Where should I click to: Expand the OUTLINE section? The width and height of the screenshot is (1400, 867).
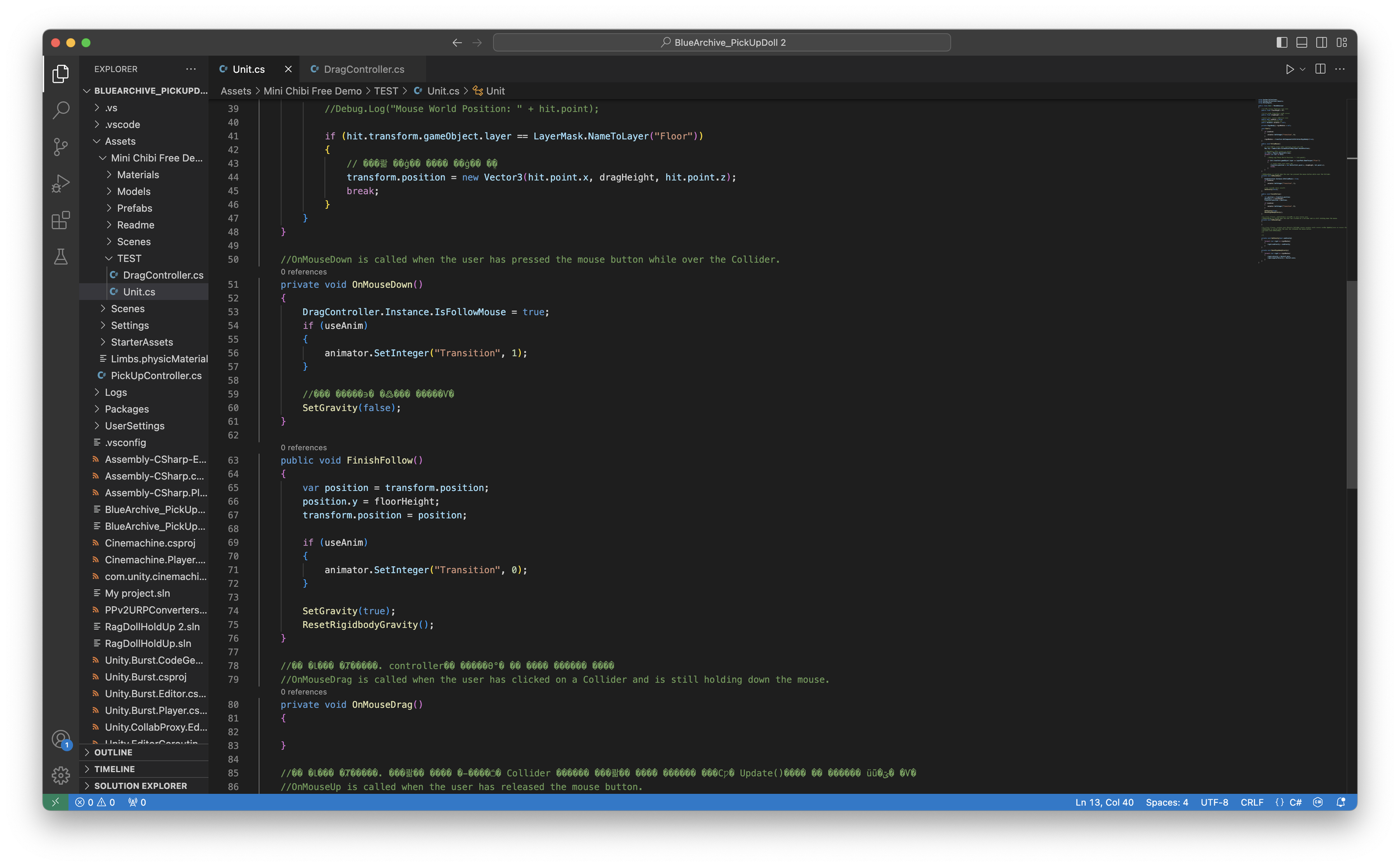(x=113, y=752)
